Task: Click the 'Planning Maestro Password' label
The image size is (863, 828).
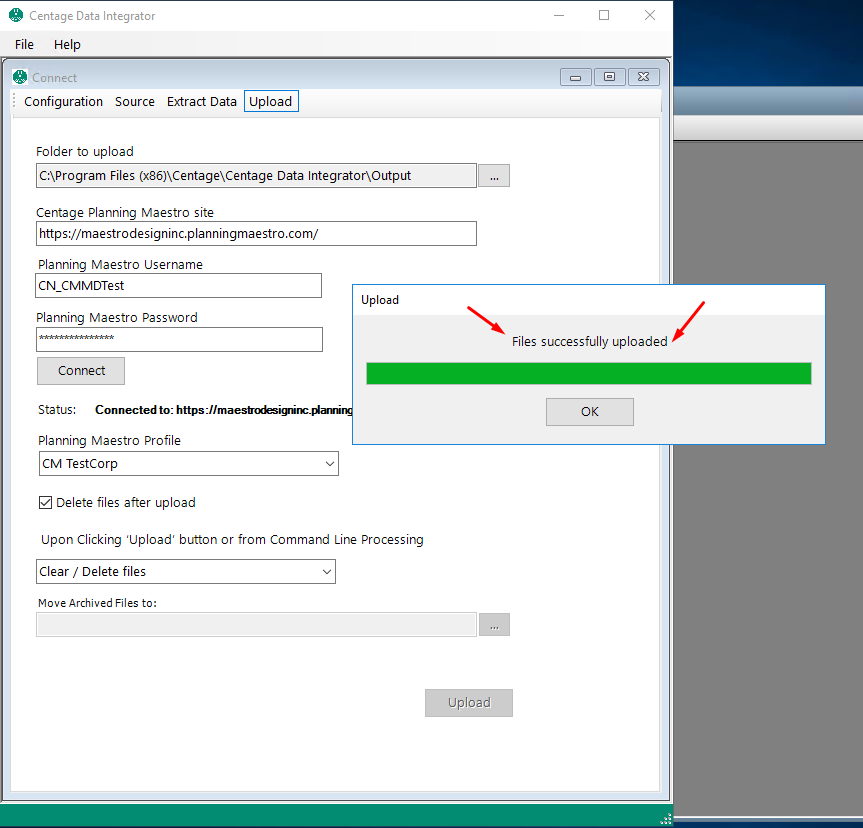Action: point(117,318)
